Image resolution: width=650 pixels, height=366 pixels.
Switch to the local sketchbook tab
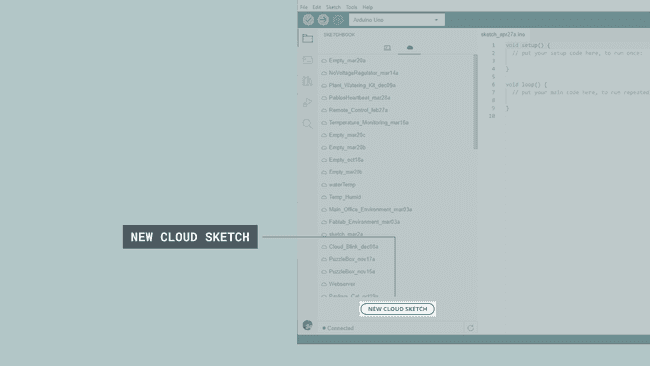387,48
